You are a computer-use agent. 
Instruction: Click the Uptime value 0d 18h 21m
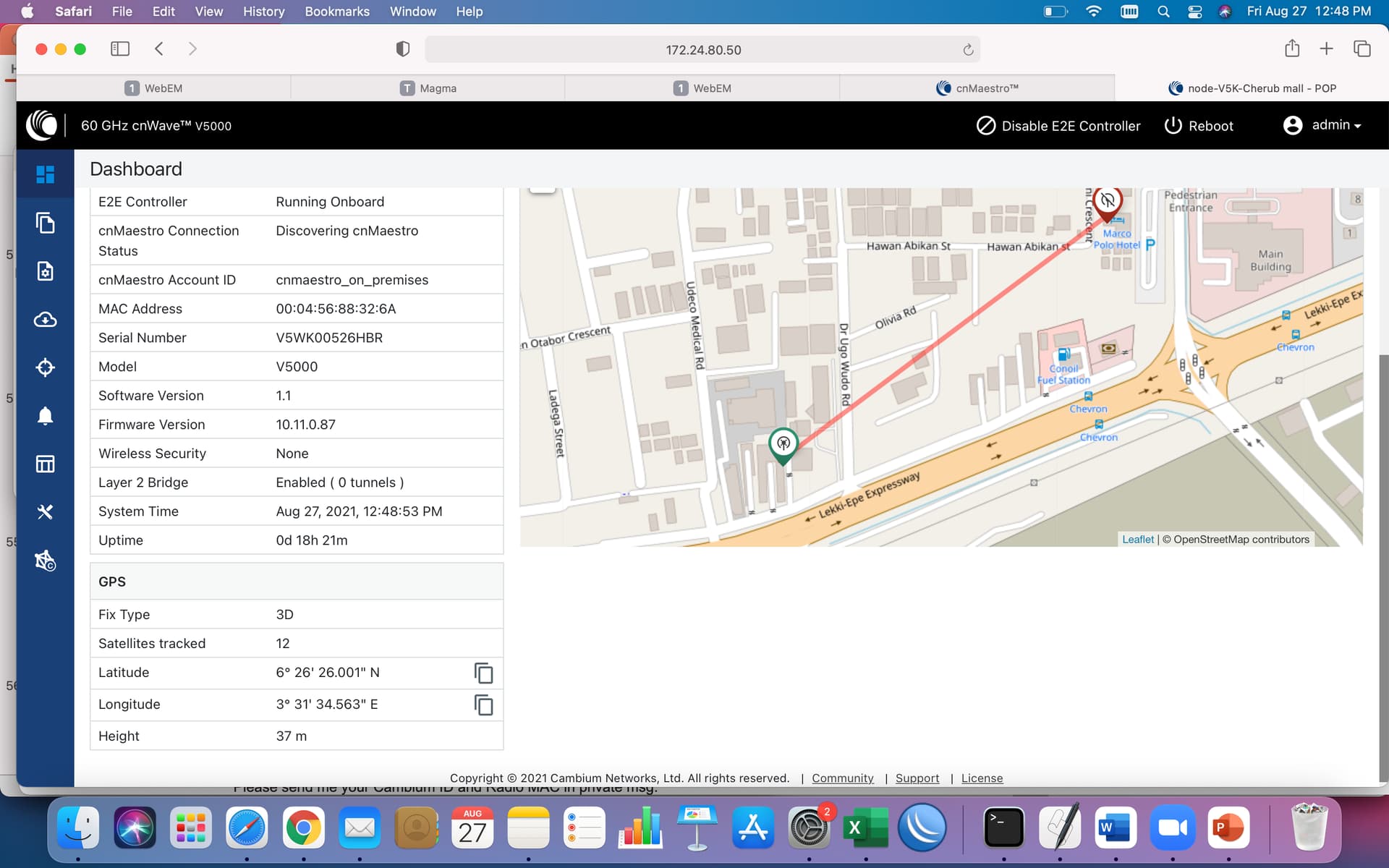[x=311, y=540]
